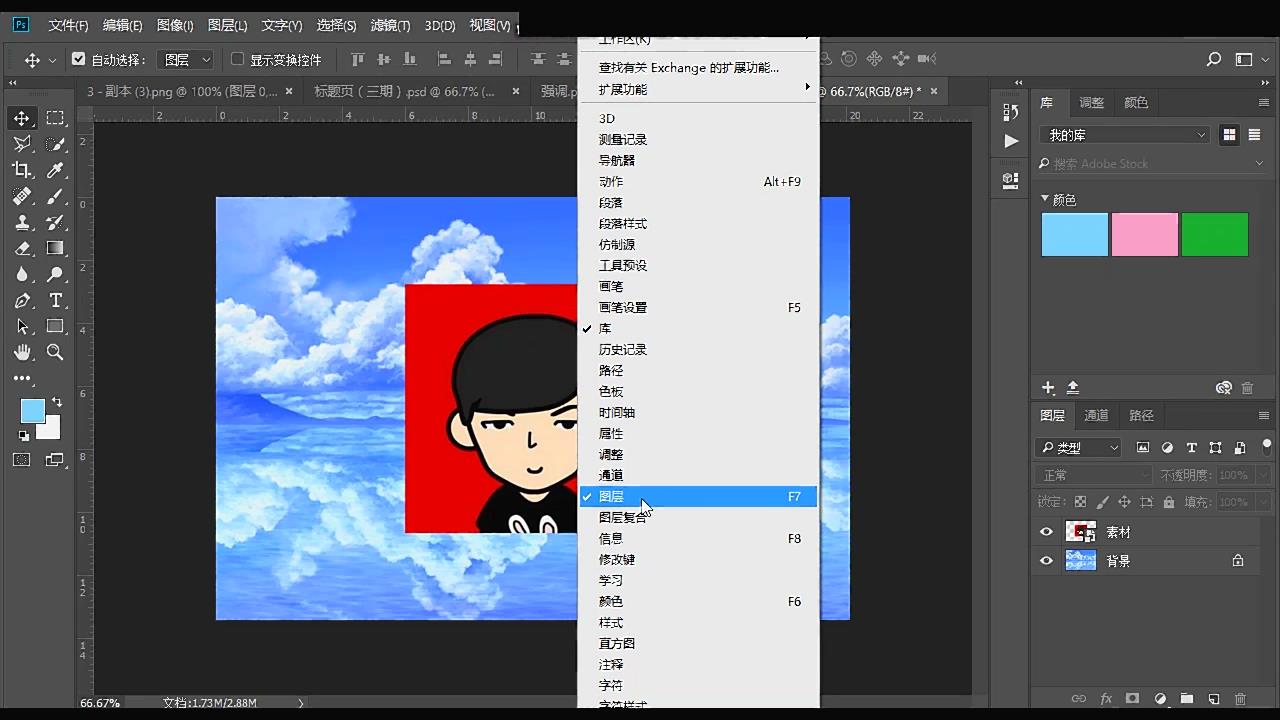Image resolution: width=1280 pixels, height=720 pixels.
Task: Select the Crop tool
Action: tap(22, 170)
